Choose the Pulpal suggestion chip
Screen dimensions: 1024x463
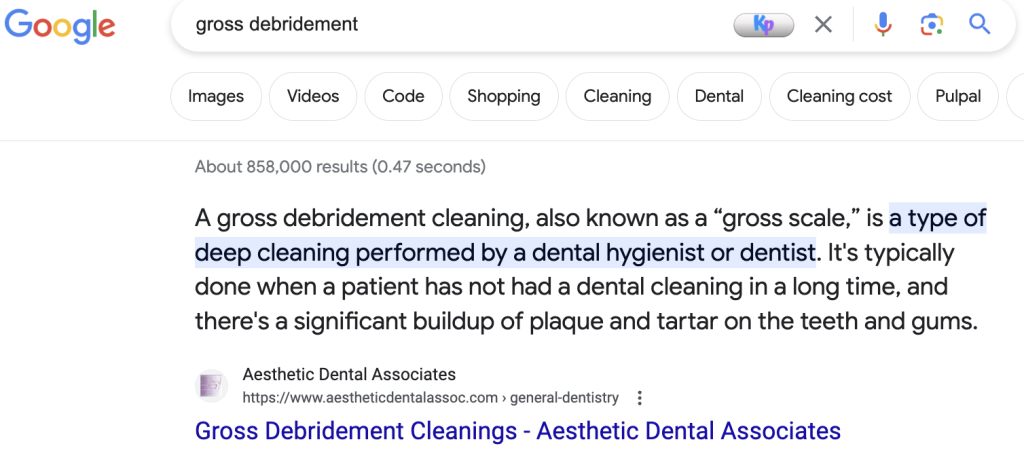pyautogui.click(x=958, y=97)
